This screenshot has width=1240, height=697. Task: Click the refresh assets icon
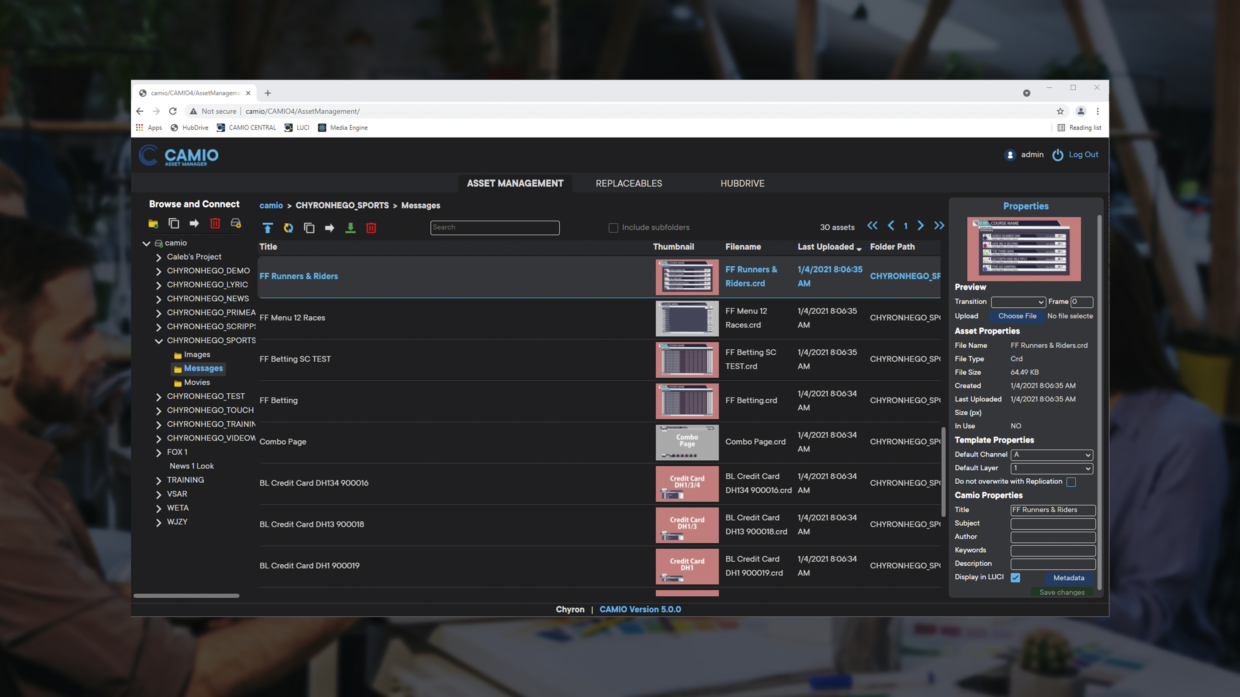(x=288, y=227)
